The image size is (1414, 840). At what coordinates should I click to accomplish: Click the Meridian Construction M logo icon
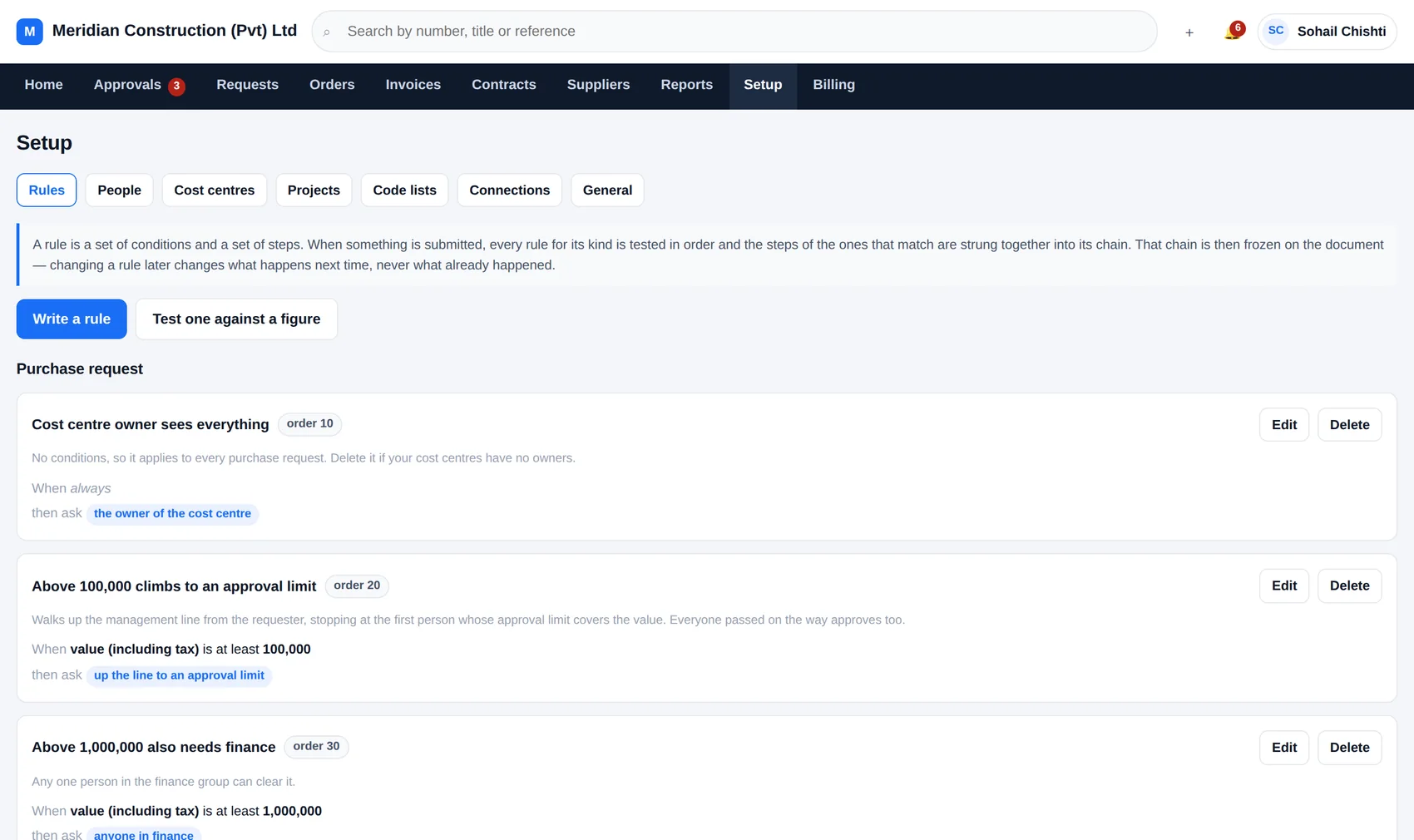tap(30, 32)
